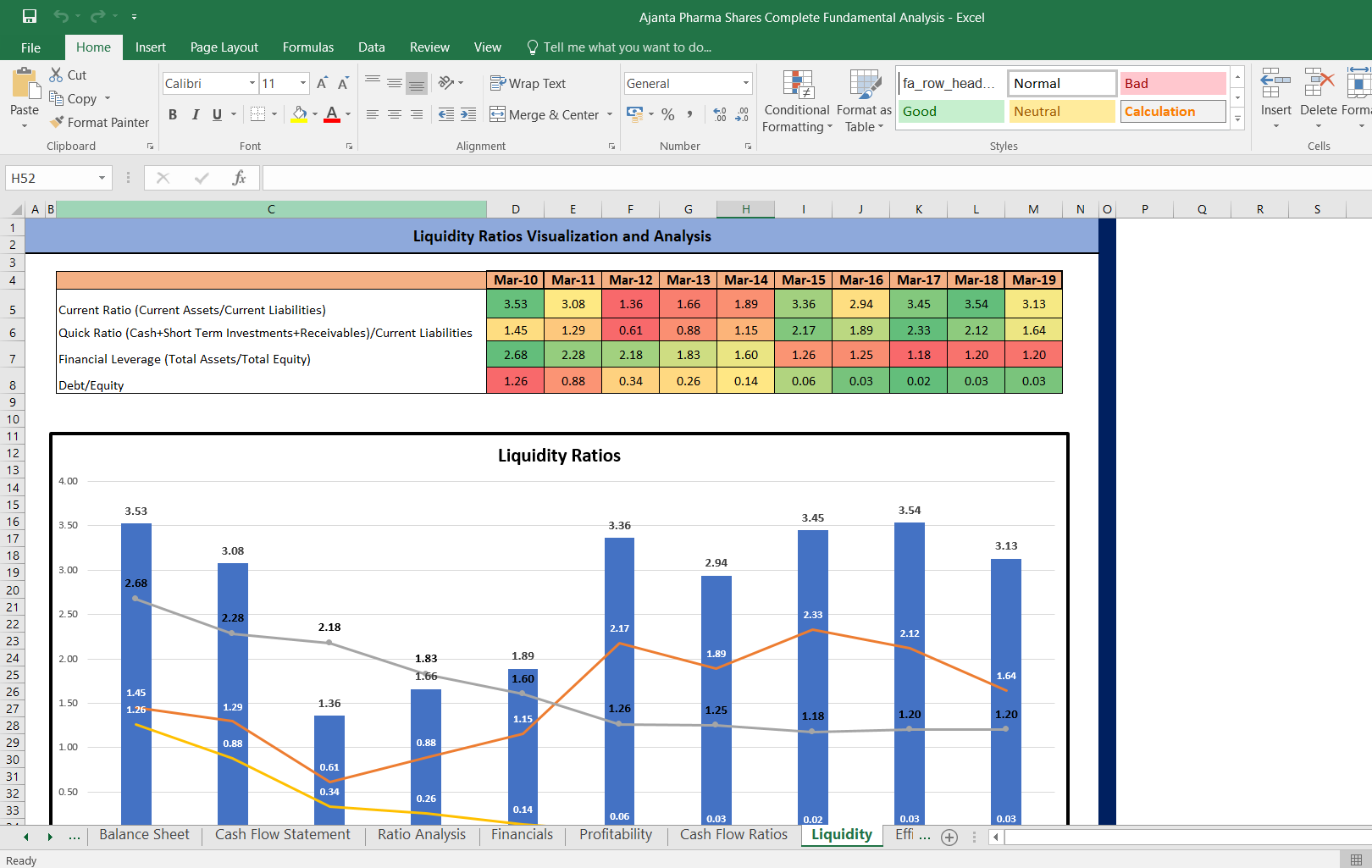1372x868 pixels.
Task: Open the File menu
Action: (x=30, y=47)
